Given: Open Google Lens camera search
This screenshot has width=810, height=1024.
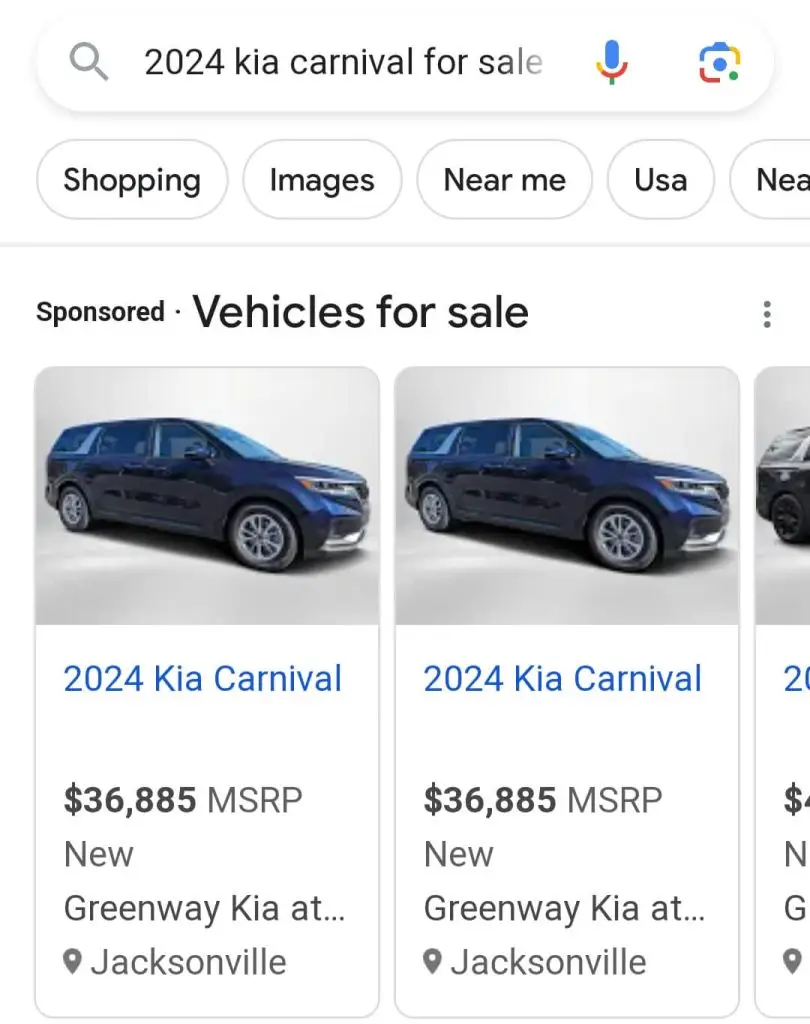Looking at the screenshot, I should coord(718,63).
